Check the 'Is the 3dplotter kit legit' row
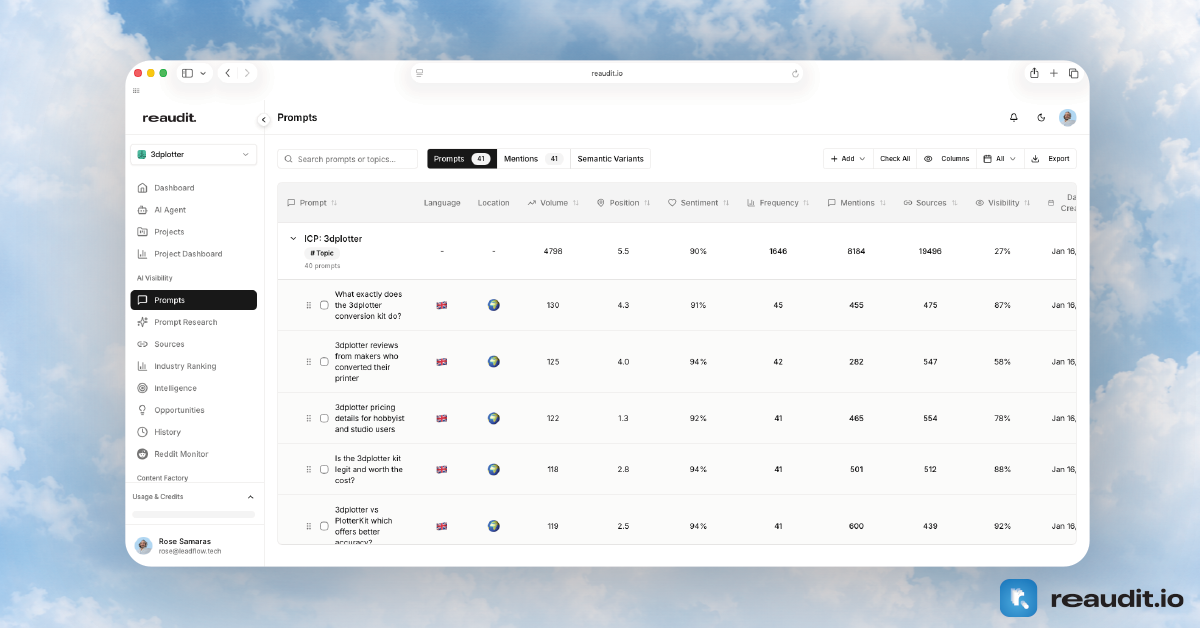Image resolution: width=1200 pixels, height=628 pixels. pyautogui.click(x=324, y=469)
